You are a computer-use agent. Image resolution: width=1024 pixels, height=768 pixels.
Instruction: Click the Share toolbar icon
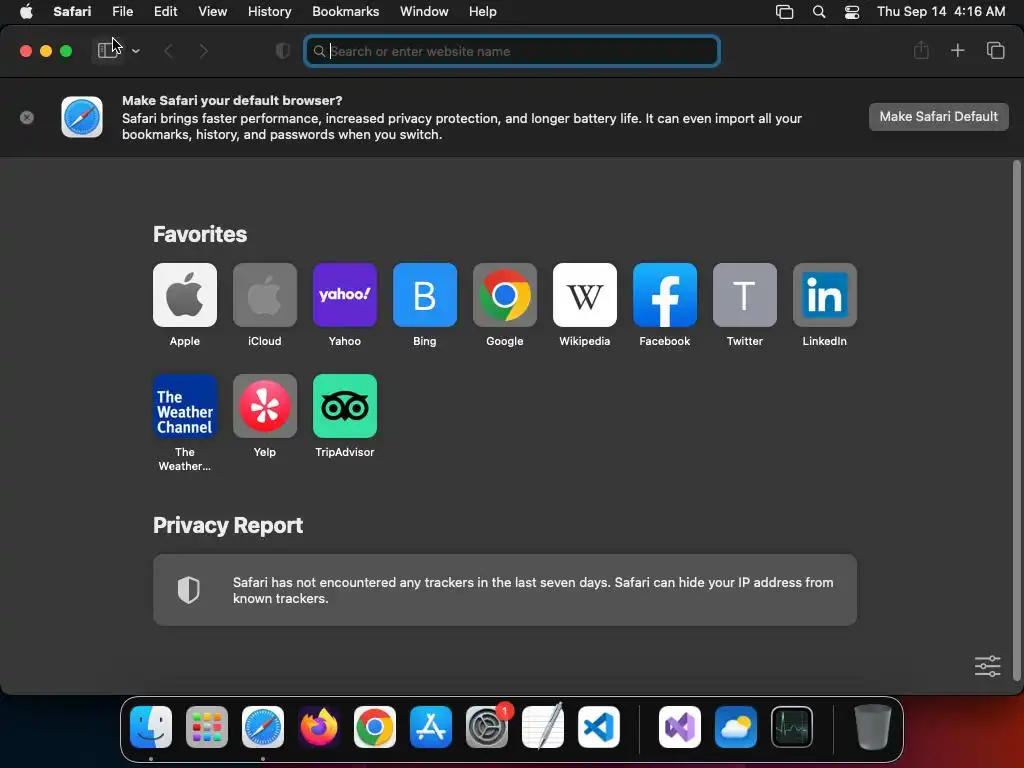point(921,50)
